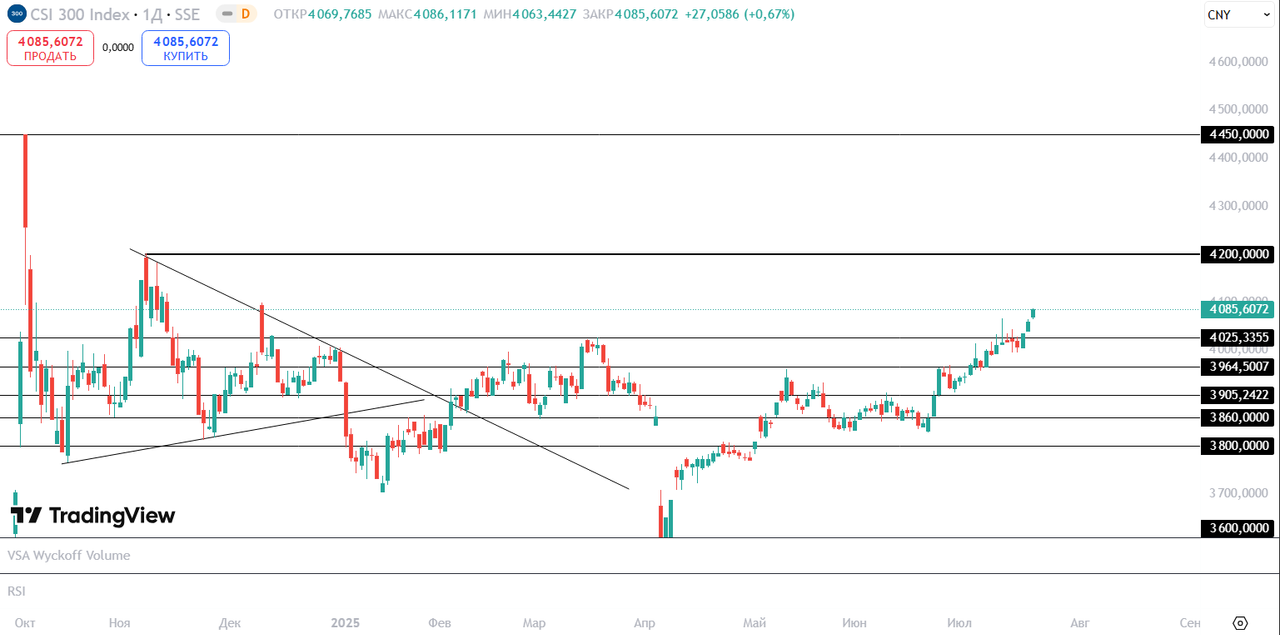Click the CSI 300 symbol logo icon

pyautogui.click(x=16, y=14)
